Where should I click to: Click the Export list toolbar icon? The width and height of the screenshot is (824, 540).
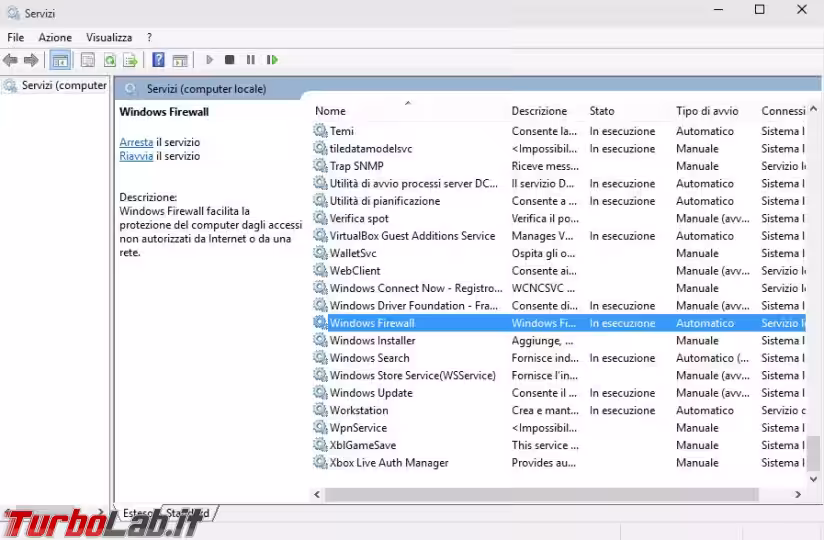click(x=131, y=60)
